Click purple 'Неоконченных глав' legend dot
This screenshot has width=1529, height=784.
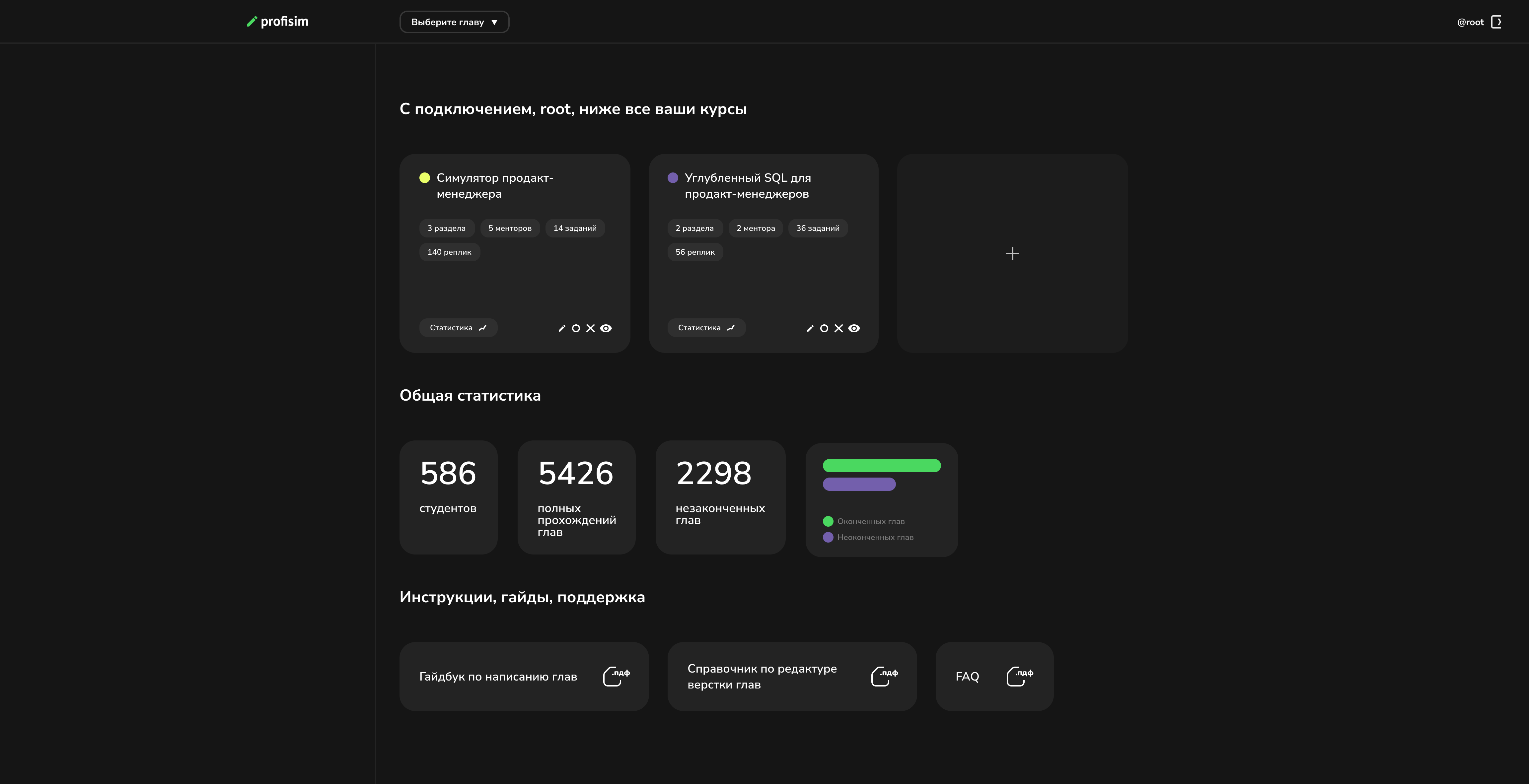point(828,537)
